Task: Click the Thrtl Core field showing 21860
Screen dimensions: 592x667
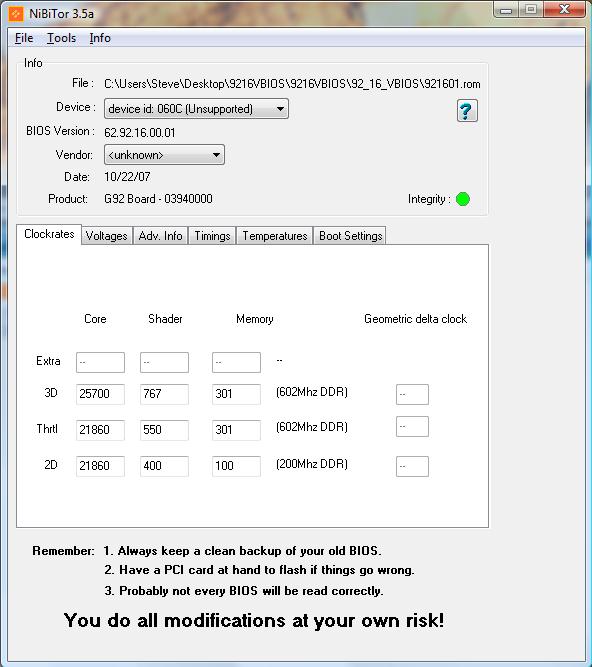Action: tap(100, 430)
